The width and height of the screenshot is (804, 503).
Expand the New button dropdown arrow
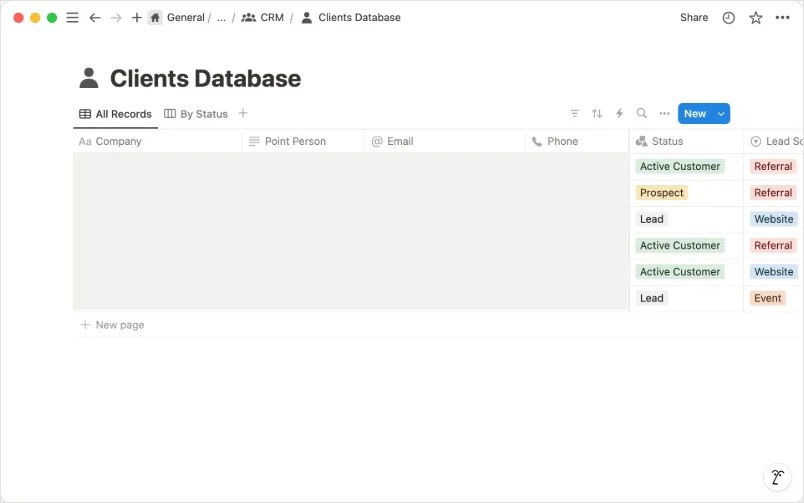[x=721, y=114]
